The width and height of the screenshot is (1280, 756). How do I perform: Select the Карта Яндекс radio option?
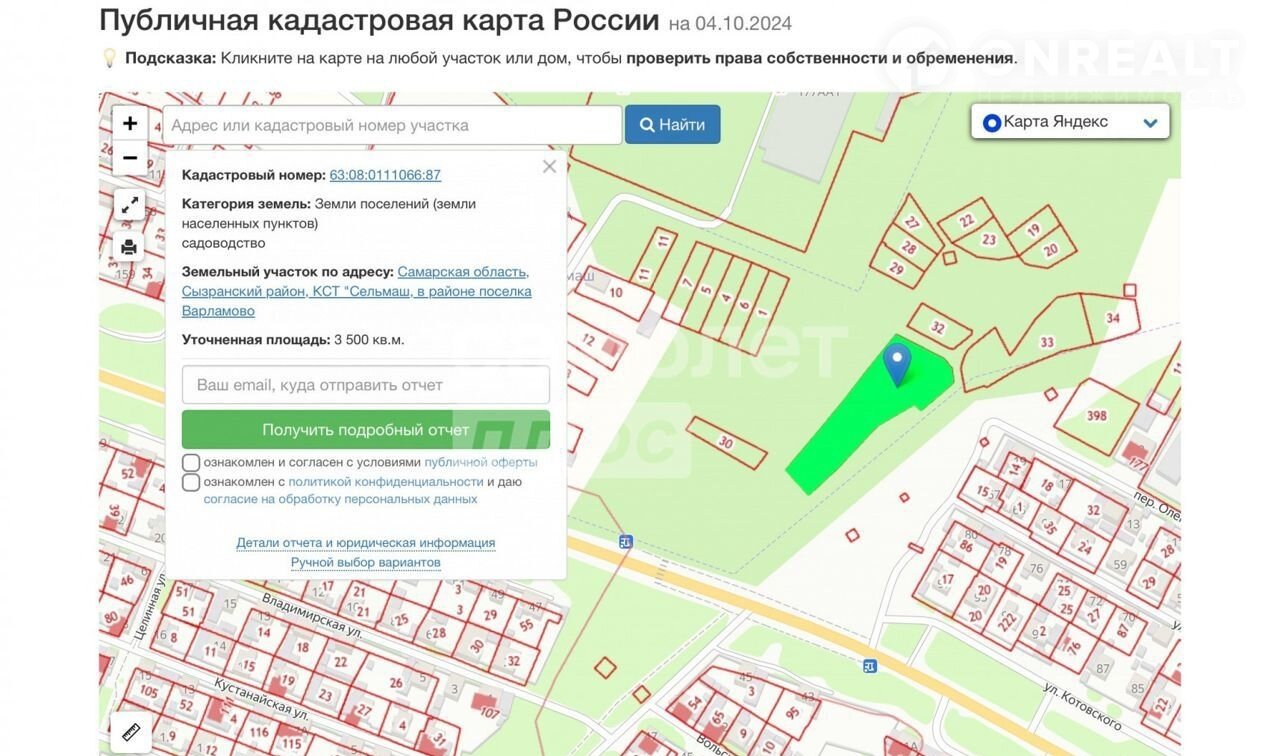[992, 123]
